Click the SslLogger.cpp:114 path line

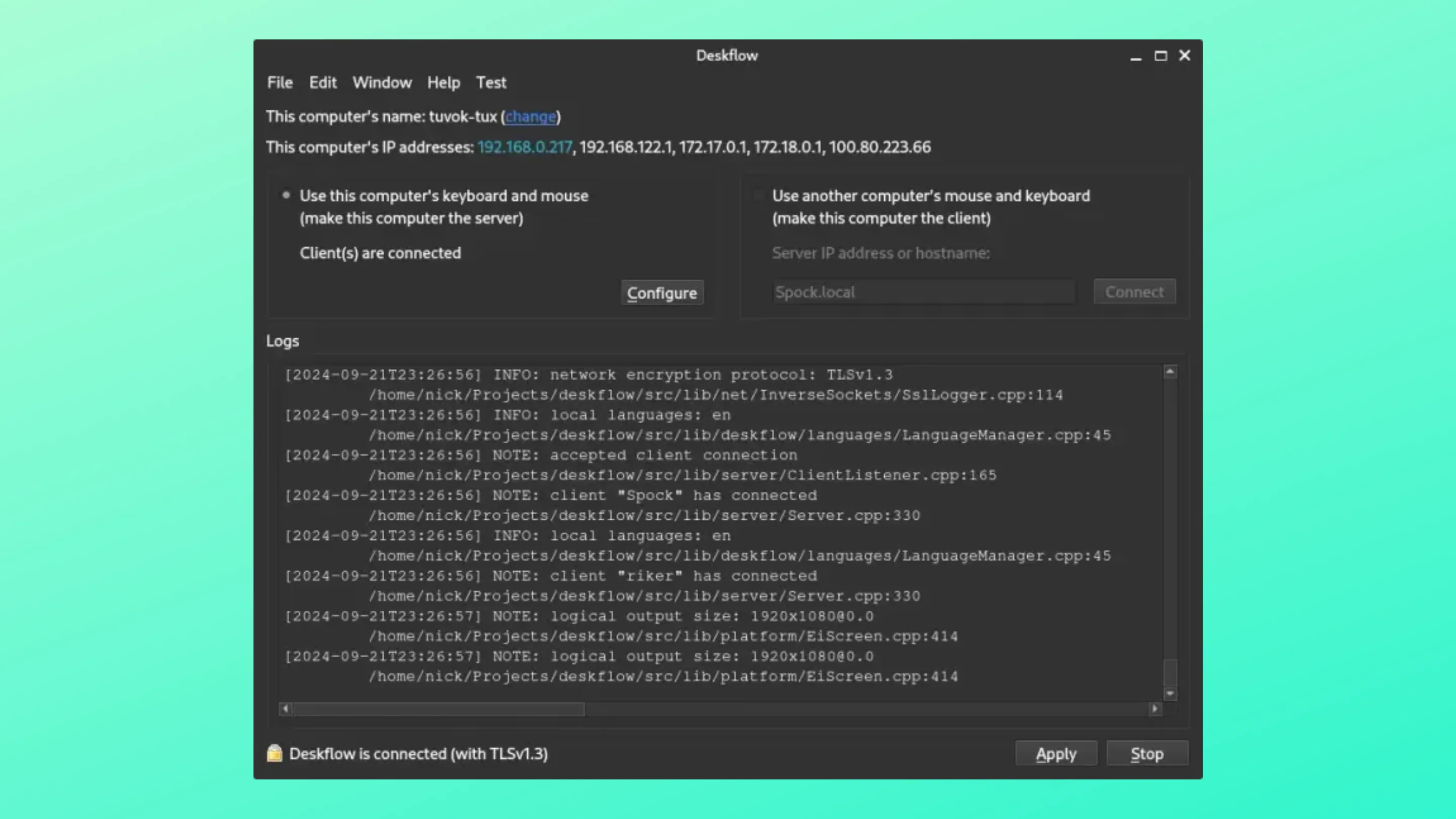[x=715, y=394]
